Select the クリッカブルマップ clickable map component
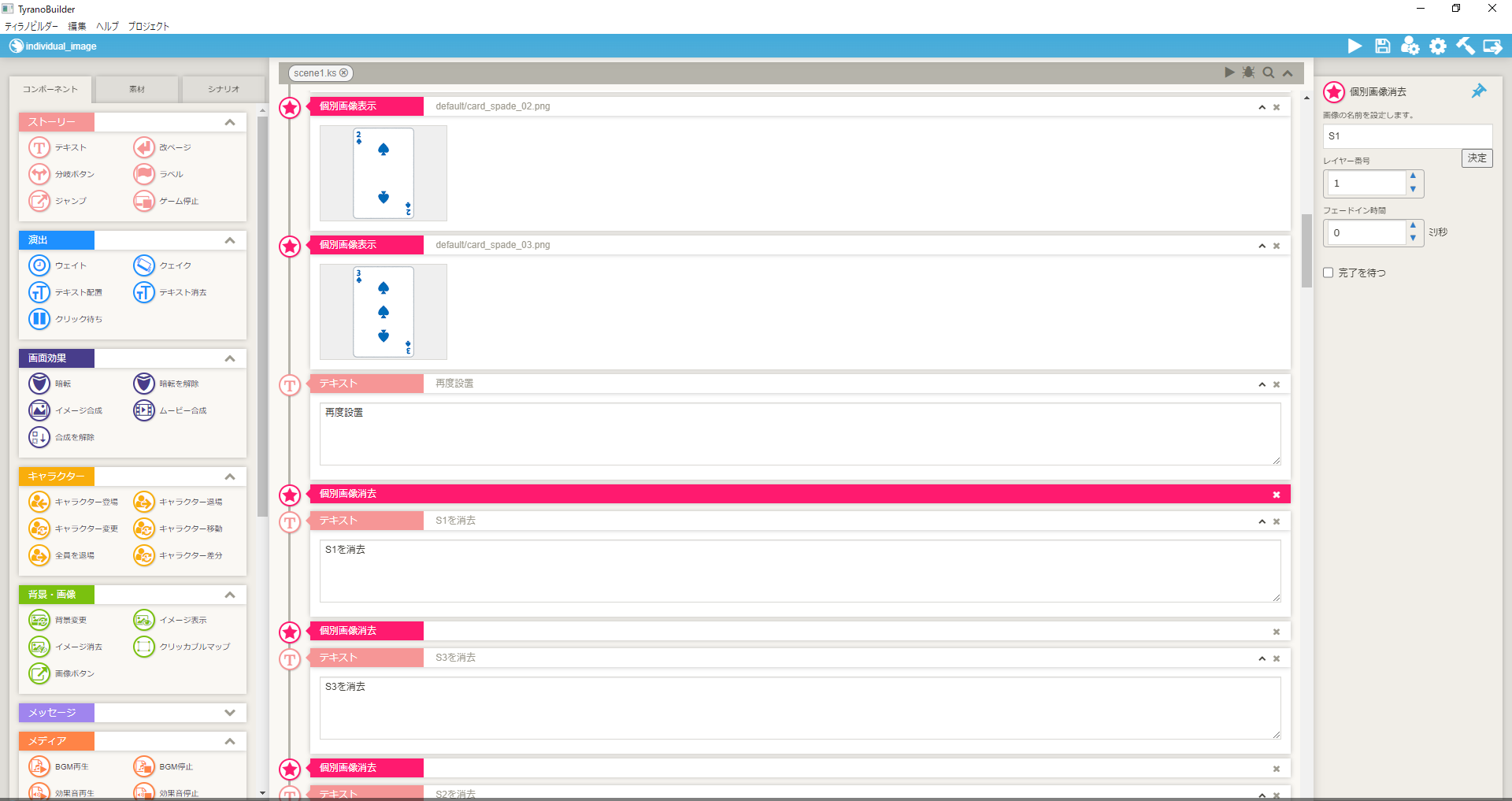 (182, 647)
